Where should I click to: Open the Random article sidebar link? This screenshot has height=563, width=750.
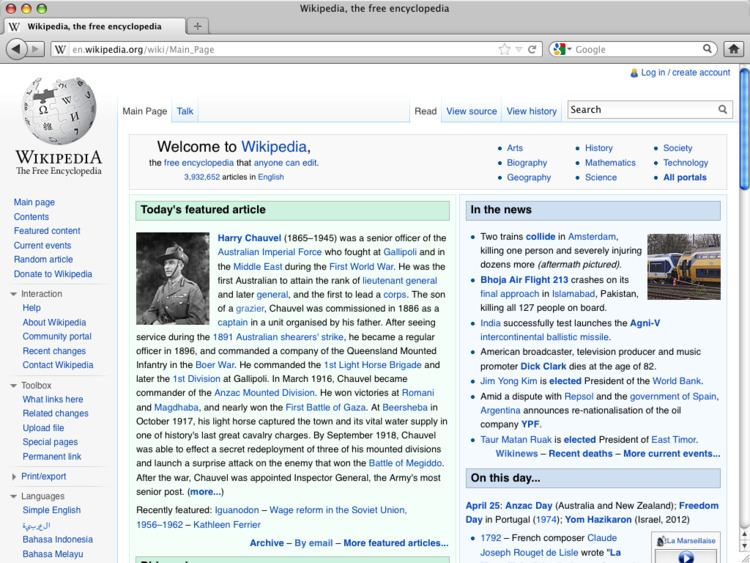(x=43, y=259)
